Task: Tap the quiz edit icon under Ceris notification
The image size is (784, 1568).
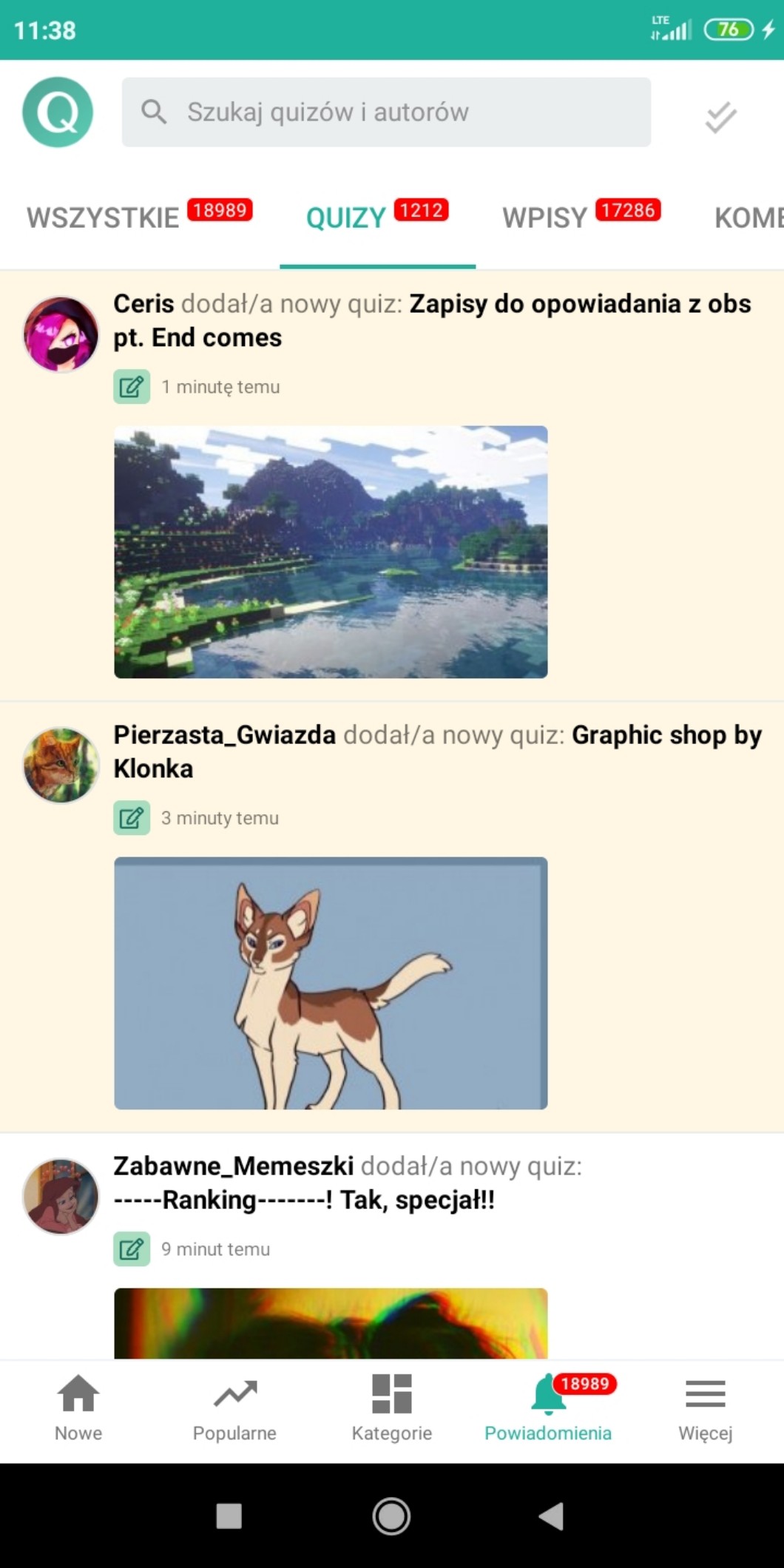Action: point(132,387)
